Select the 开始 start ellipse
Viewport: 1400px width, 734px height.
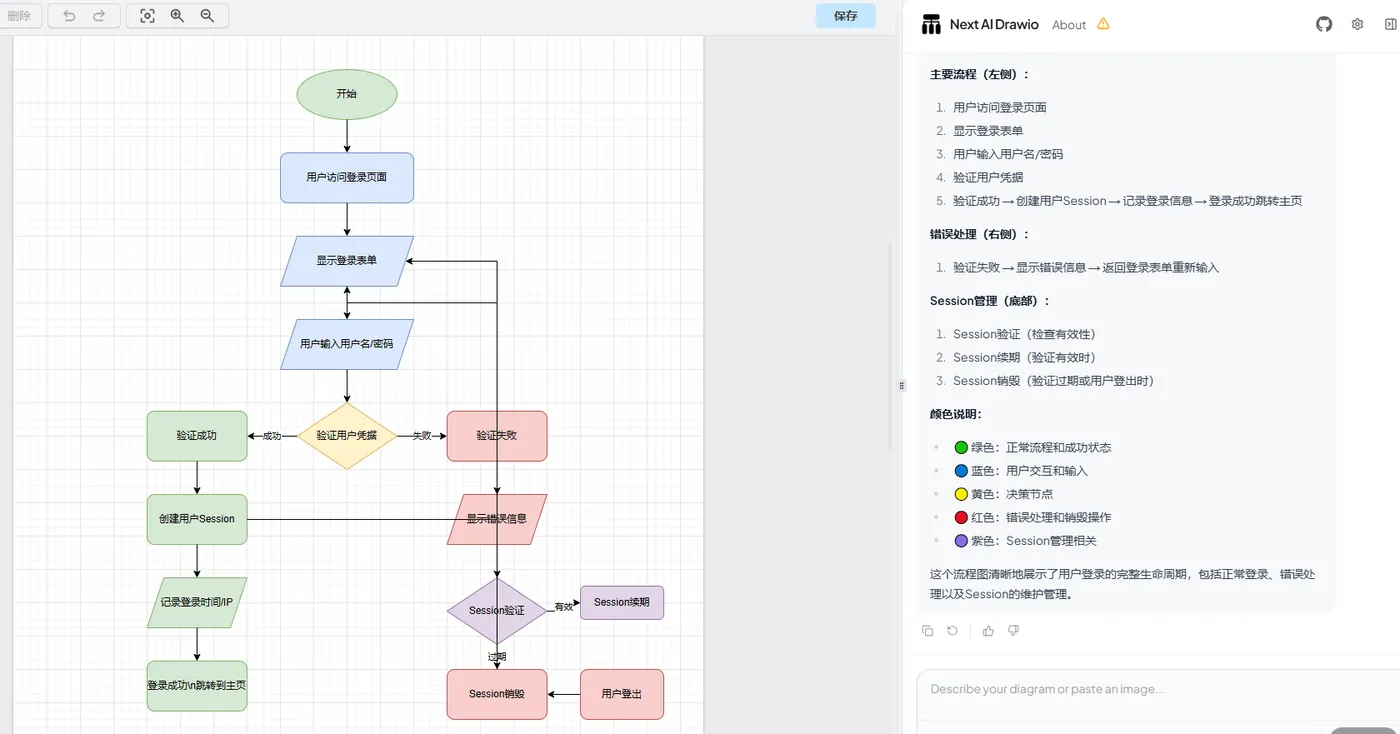[x=347, y=94]
